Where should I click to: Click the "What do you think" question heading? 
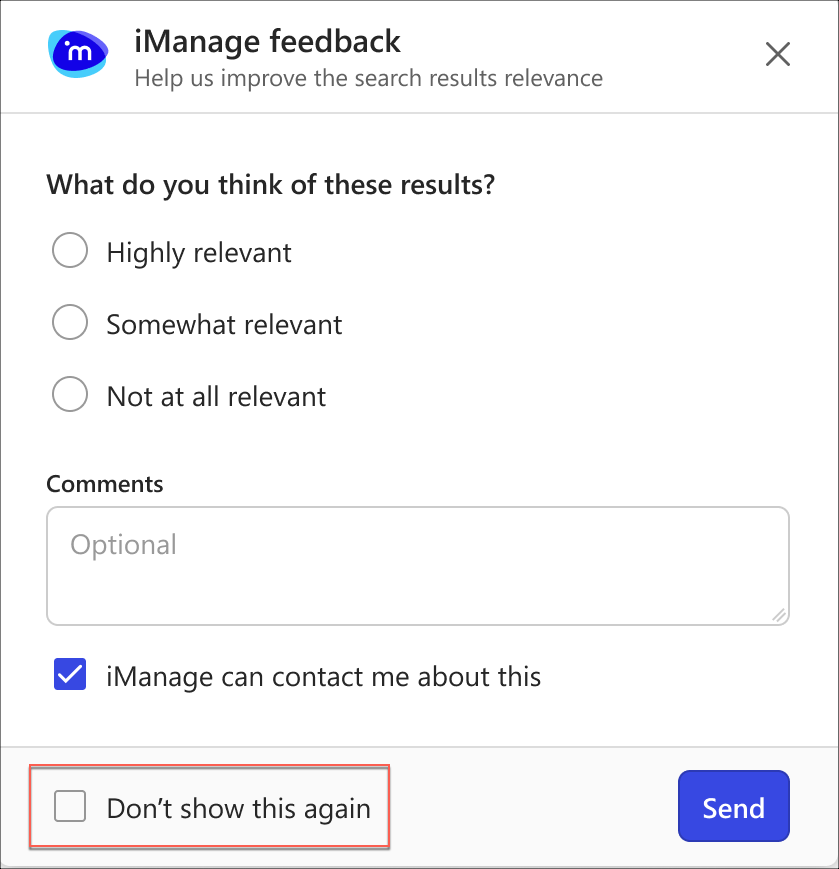[x=270, y=185]
